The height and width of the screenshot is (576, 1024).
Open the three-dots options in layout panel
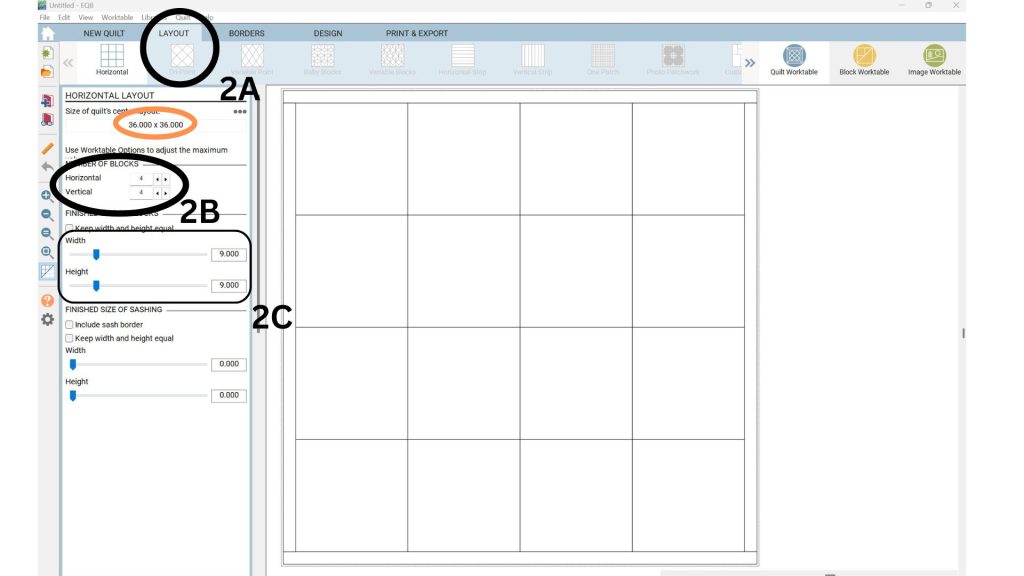240,112
